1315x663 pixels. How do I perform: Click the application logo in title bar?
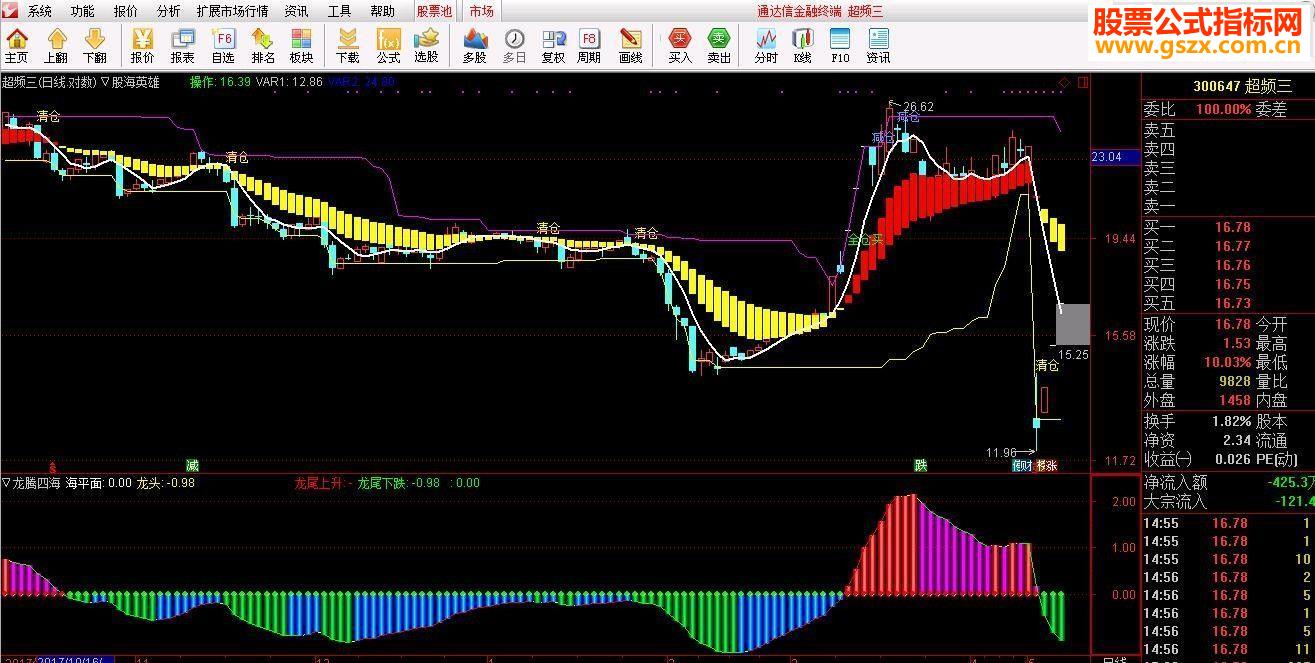click(x=10, y=11)
